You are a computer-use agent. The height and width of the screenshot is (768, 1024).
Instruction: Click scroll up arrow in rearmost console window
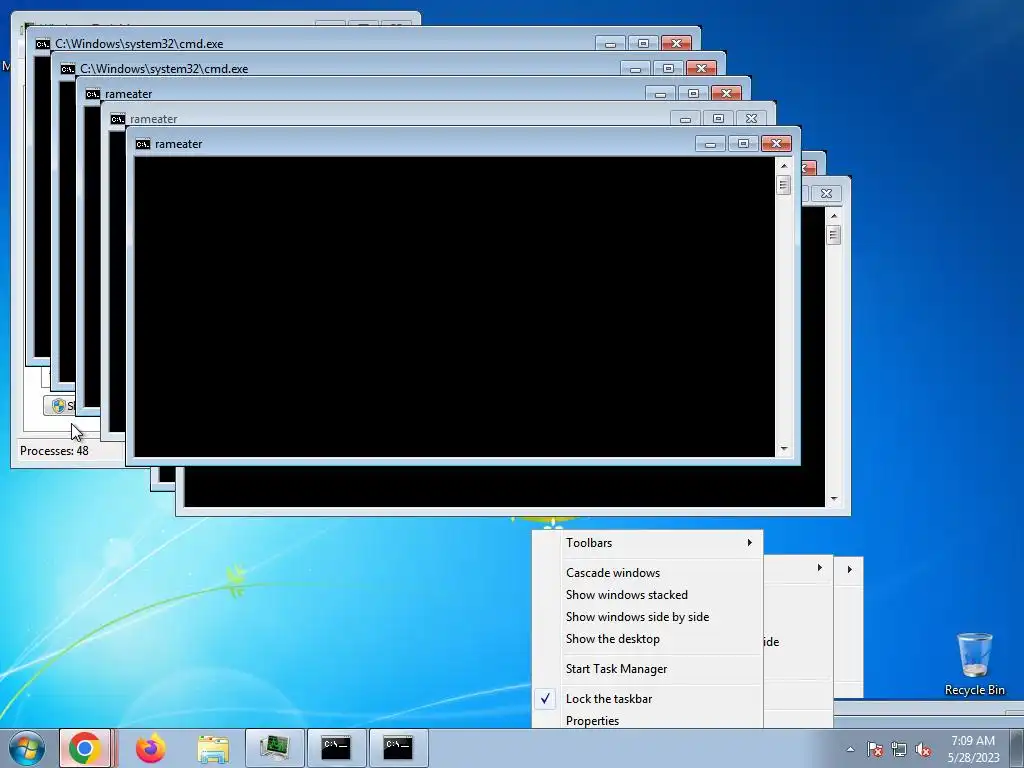coord(833,216)
